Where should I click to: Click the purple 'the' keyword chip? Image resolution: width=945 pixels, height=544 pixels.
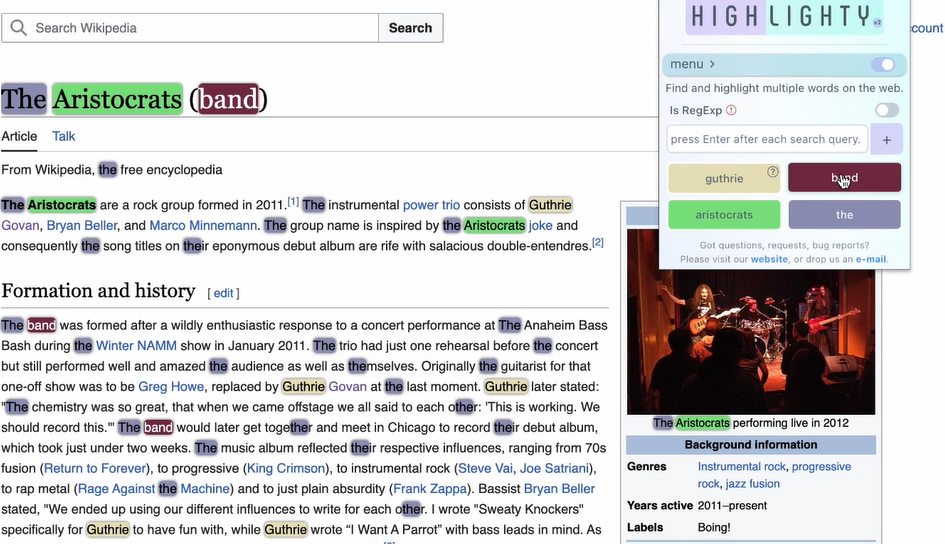pyautogui.click(x=844, y=214)
